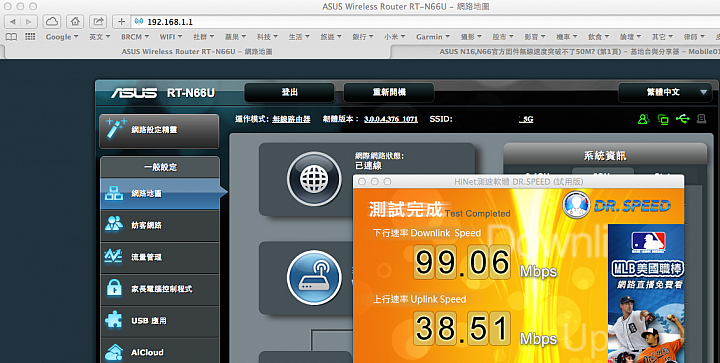Select 訪客網路 in the sidebar
The image size is (720, 363).
click(160, 225)
